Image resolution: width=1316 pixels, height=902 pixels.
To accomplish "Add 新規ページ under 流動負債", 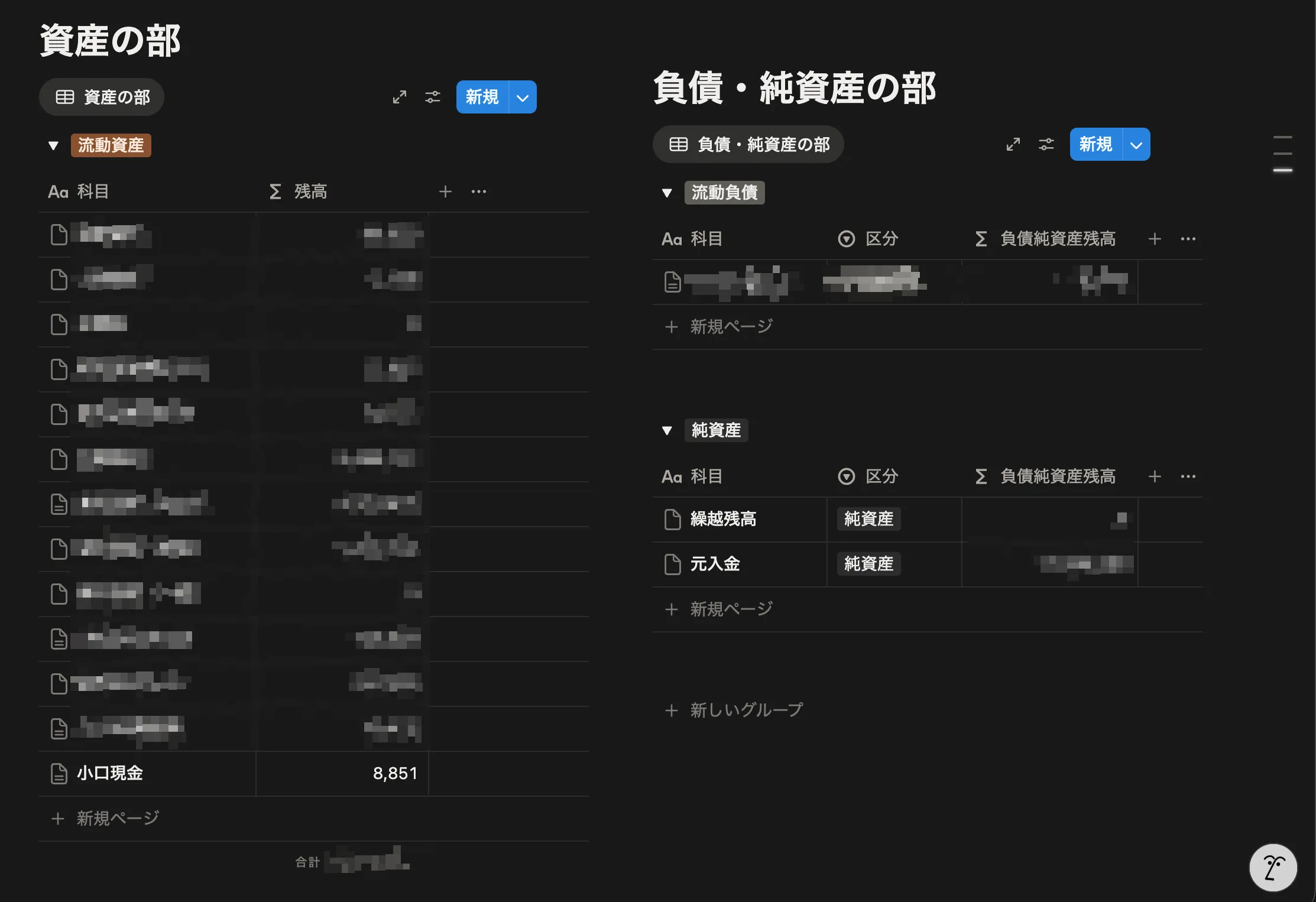I will [x=719, y=326].
